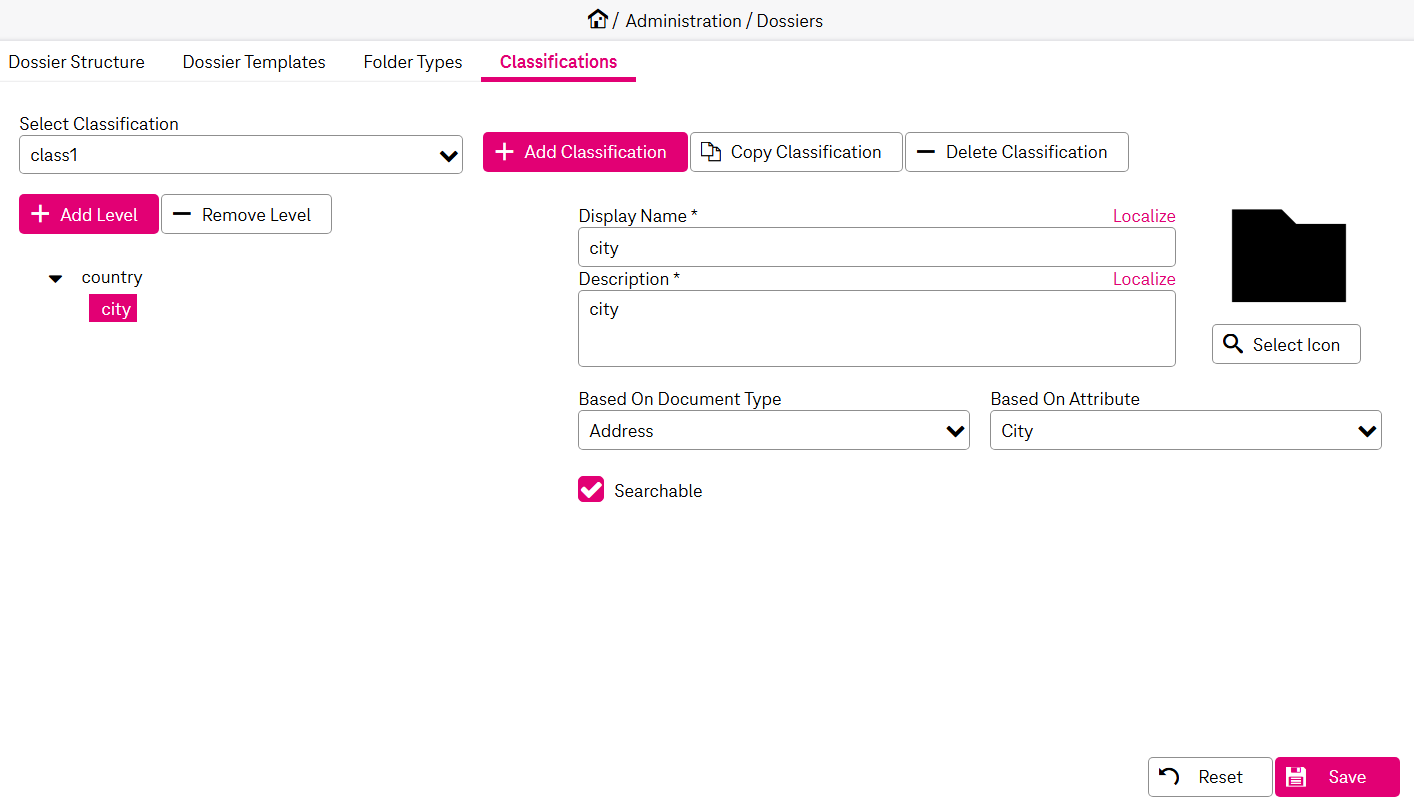The width and height of the screenshot is (1414, 809).
Task: Click the black folder icon preview
Action: pos(1288,256)
